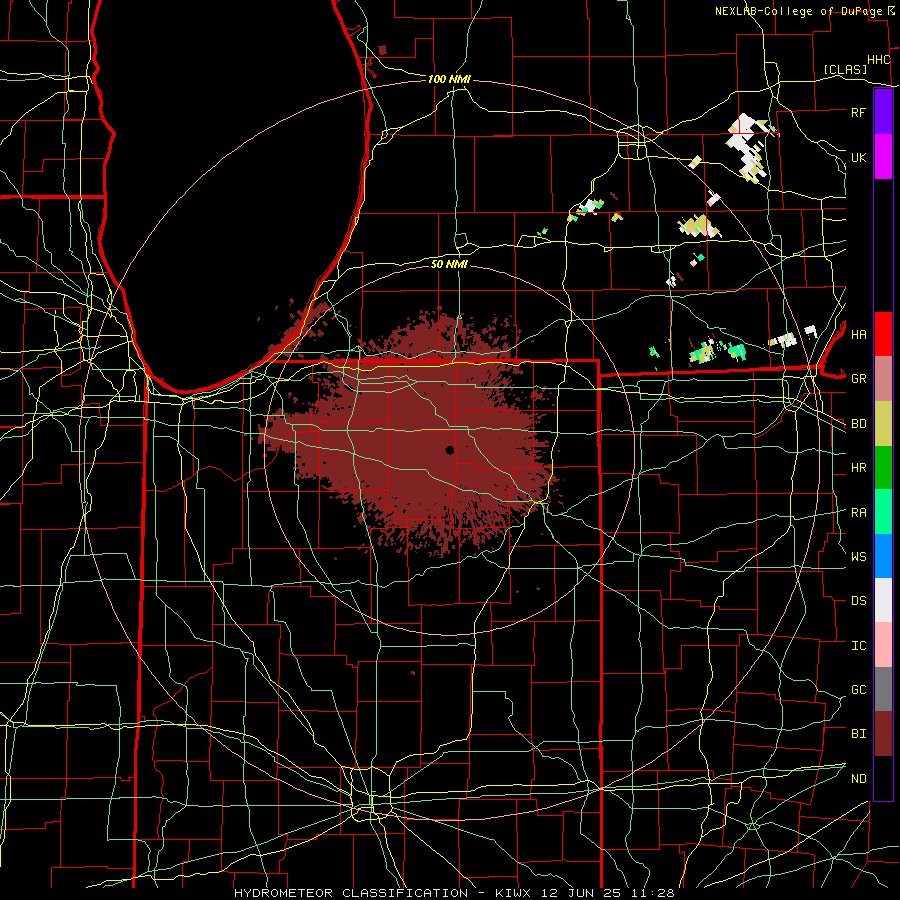Click the "GR" legend label

[x=858, y=379]
